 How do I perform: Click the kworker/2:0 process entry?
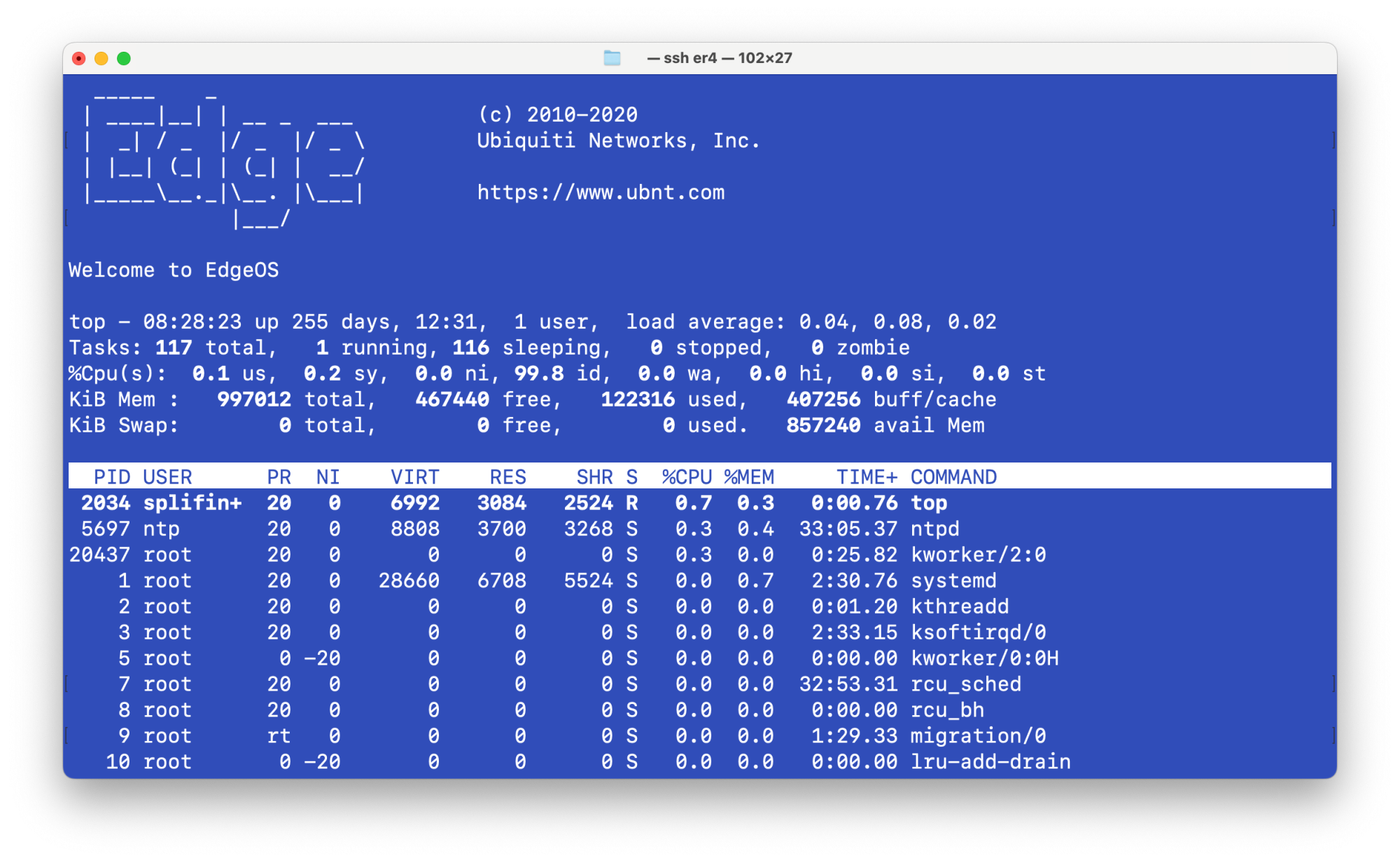pyautogui.click(x=978, y=555)
